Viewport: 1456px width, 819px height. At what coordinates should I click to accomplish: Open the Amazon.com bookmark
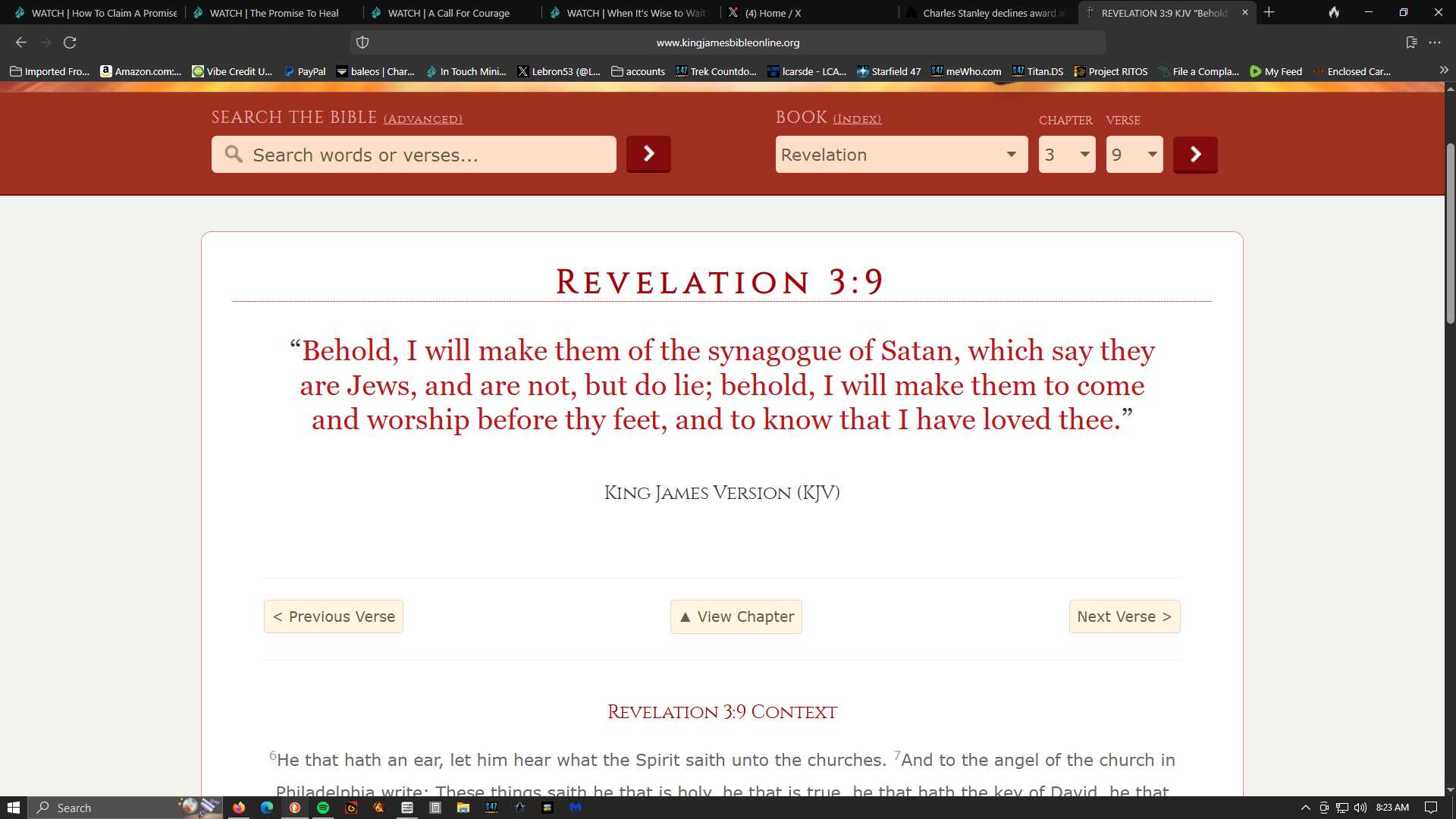point(141,71)
